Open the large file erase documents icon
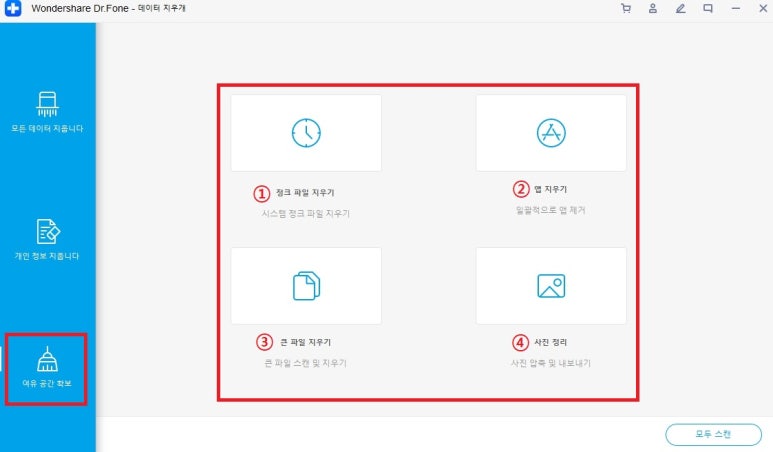The height and width of the screenshot is (452, 773). tap(305, 286)
